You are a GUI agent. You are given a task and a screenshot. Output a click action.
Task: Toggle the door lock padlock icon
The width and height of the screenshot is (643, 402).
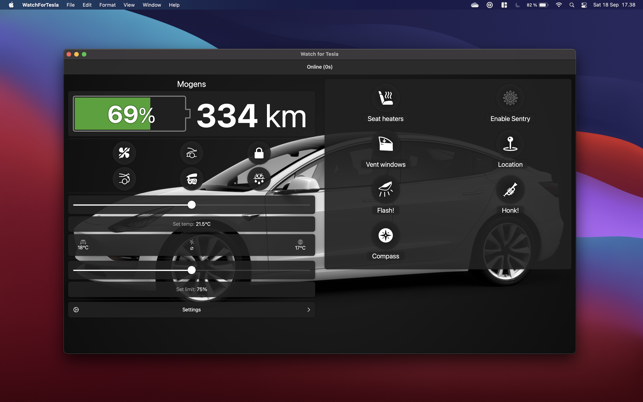click(x=259, y=153)
